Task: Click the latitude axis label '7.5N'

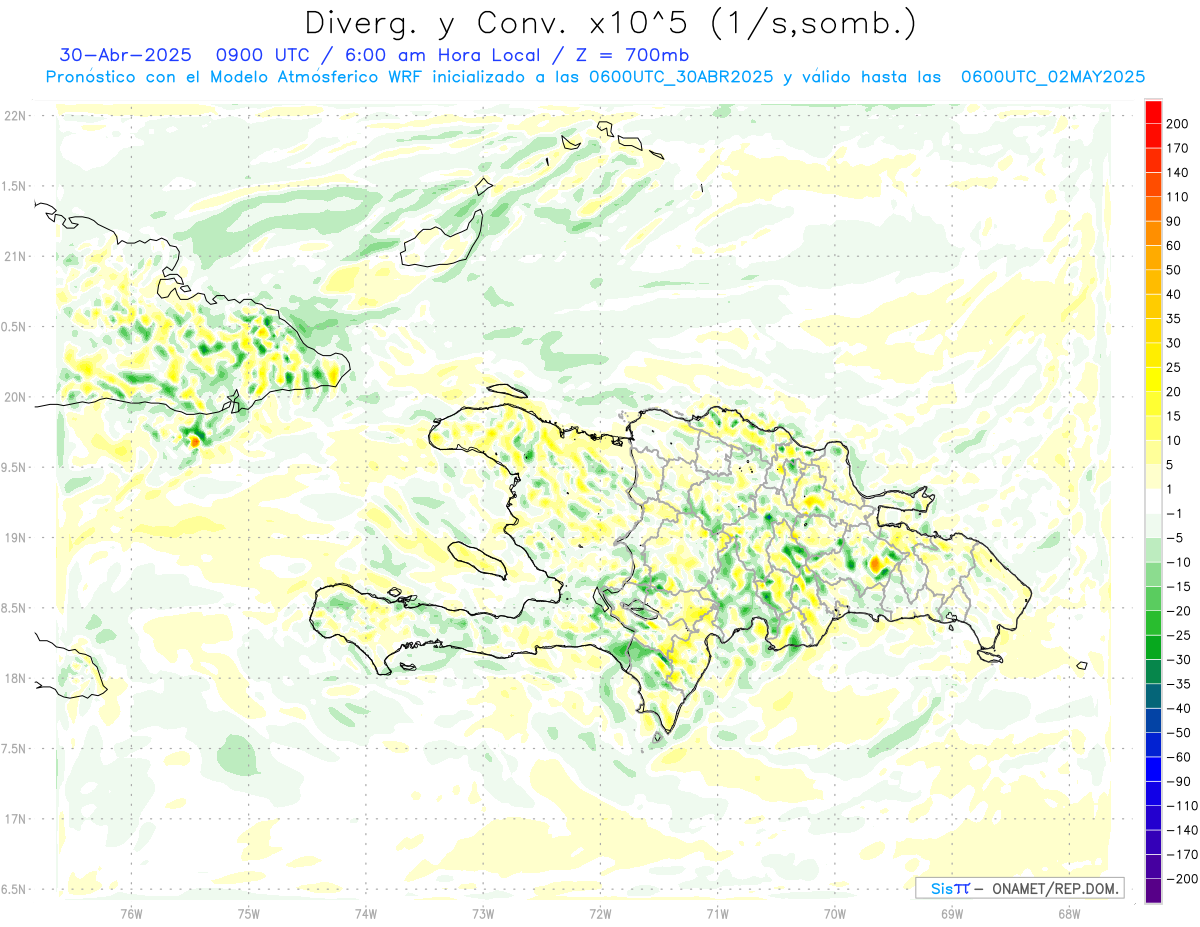Action: 14,749
